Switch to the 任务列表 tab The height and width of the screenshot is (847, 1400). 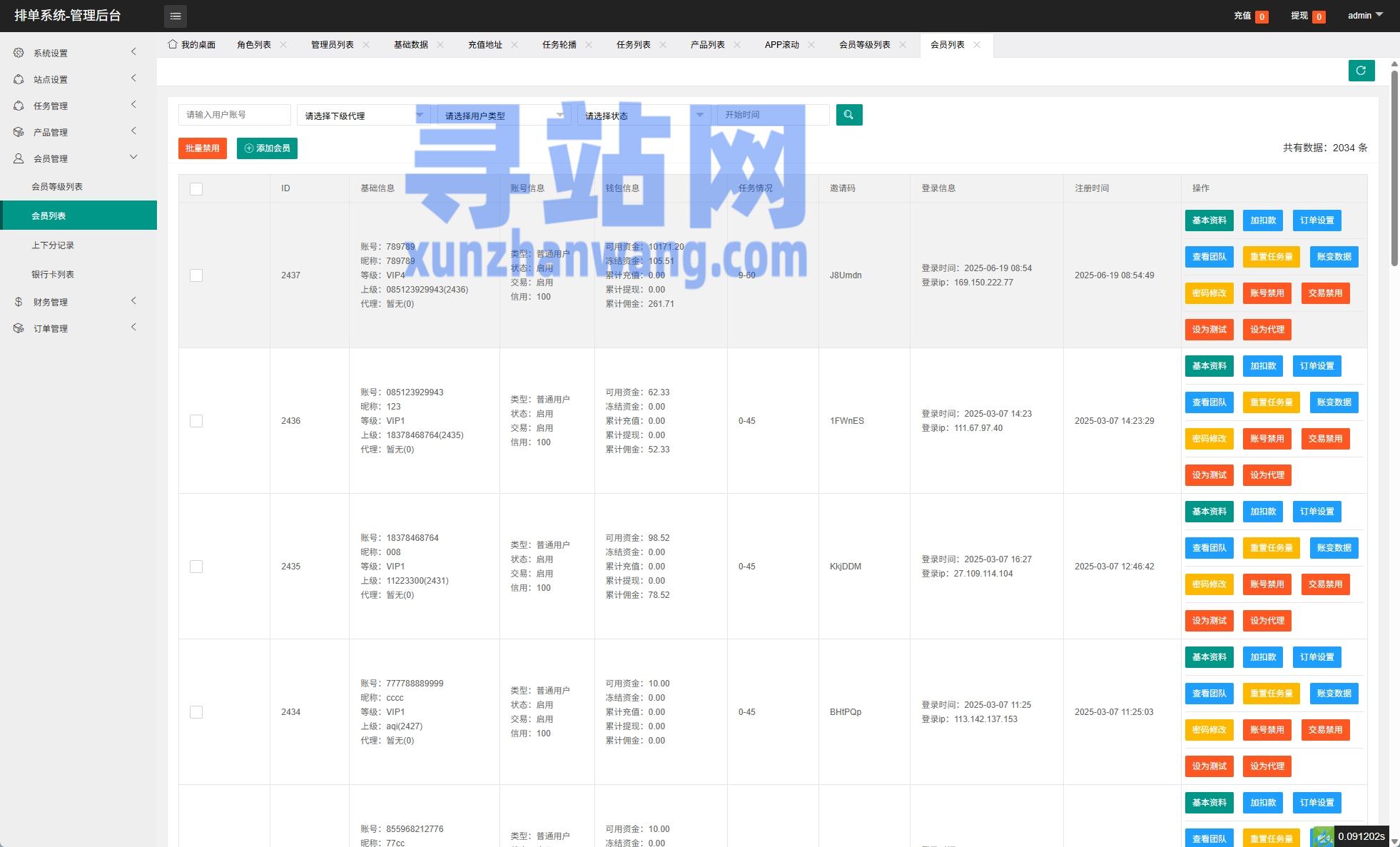coord(634,44)
